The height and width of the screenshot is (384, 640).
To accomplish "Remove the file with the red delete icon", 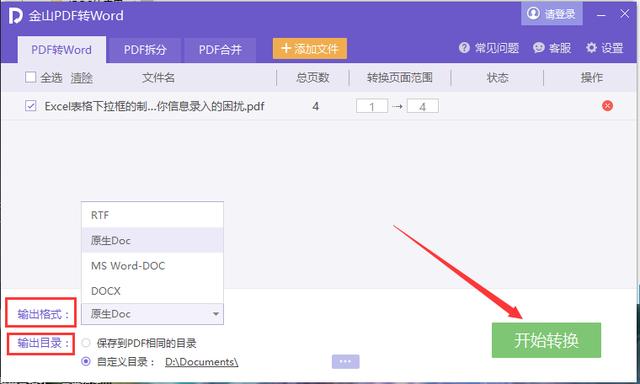I will [607, 106].
